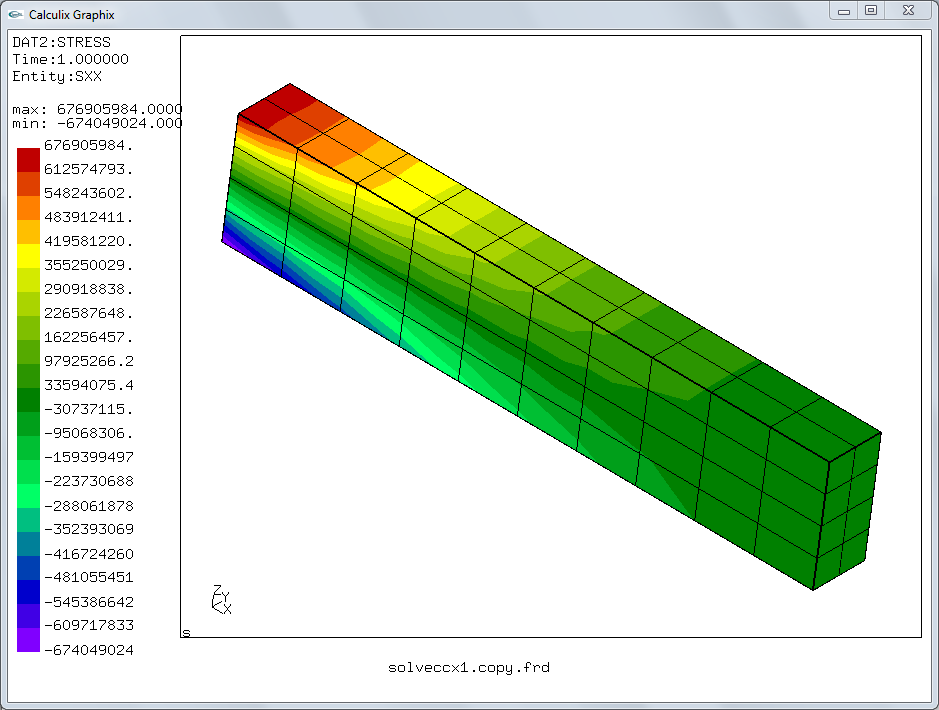Viewport: 939px width, 710px height.
Task: Click the 'Entity:SXX' label
Action: (x=57, y=76)
